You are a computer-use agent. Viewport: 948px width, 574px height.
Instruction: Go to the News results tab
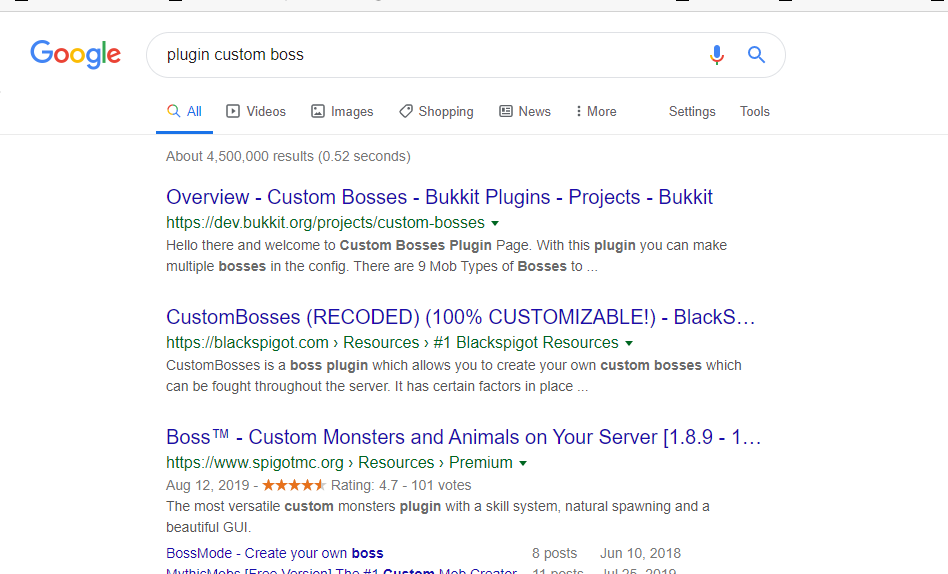[525, 112]
